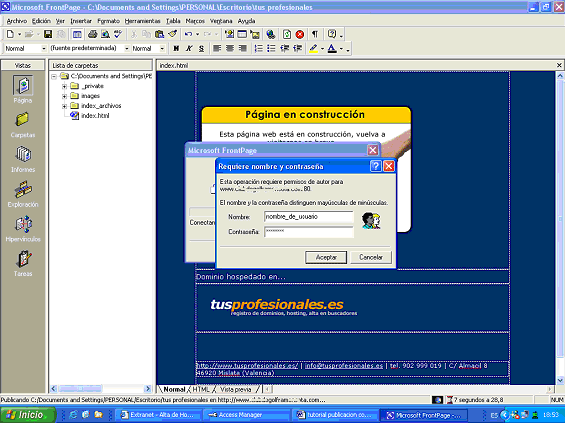Viewport: 566px width, 425px height.
Task: Open the Herramientas menu
Action: tap(142, 21)
